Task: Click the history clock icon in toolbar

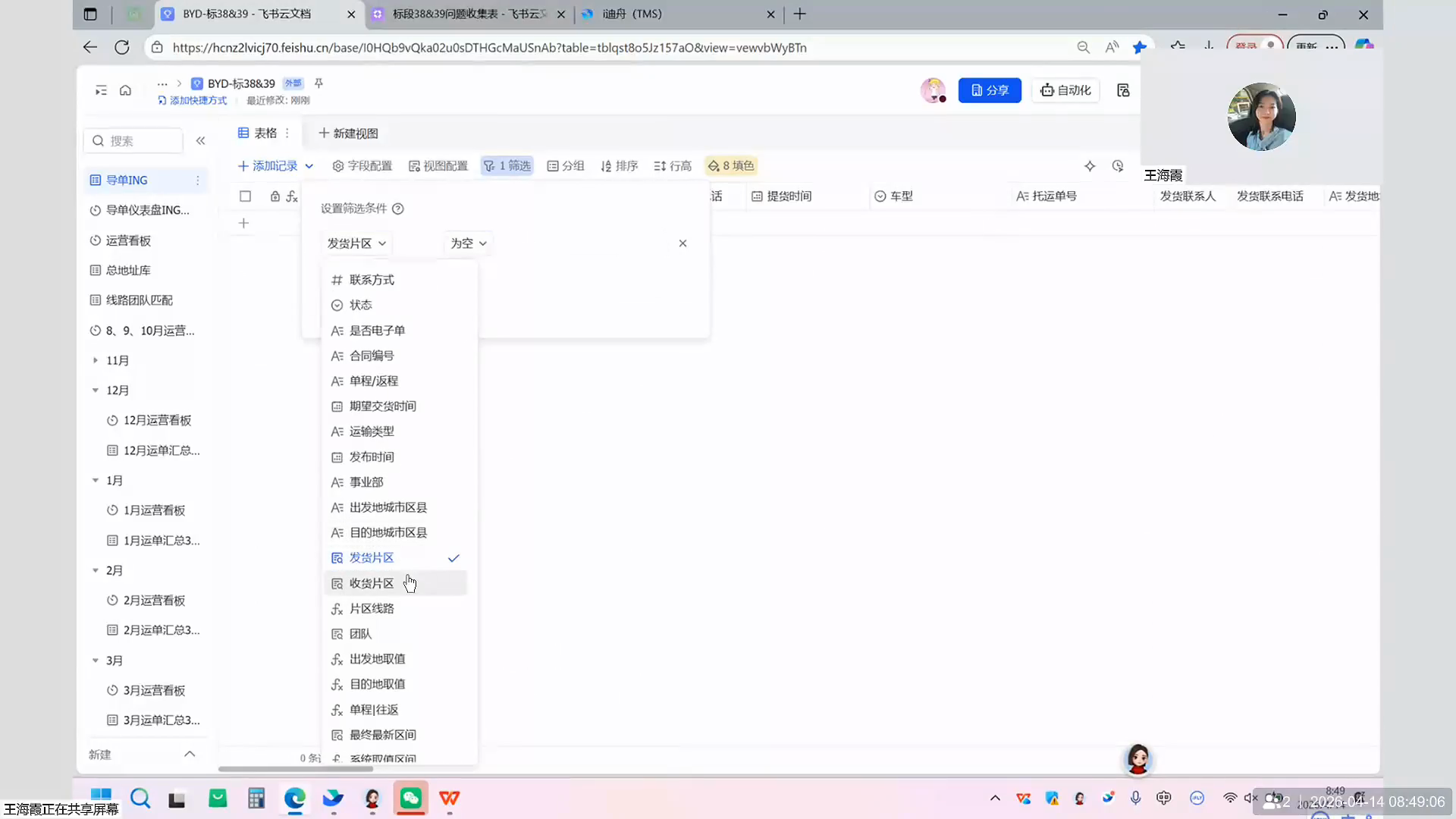Action: [1118, 166]
